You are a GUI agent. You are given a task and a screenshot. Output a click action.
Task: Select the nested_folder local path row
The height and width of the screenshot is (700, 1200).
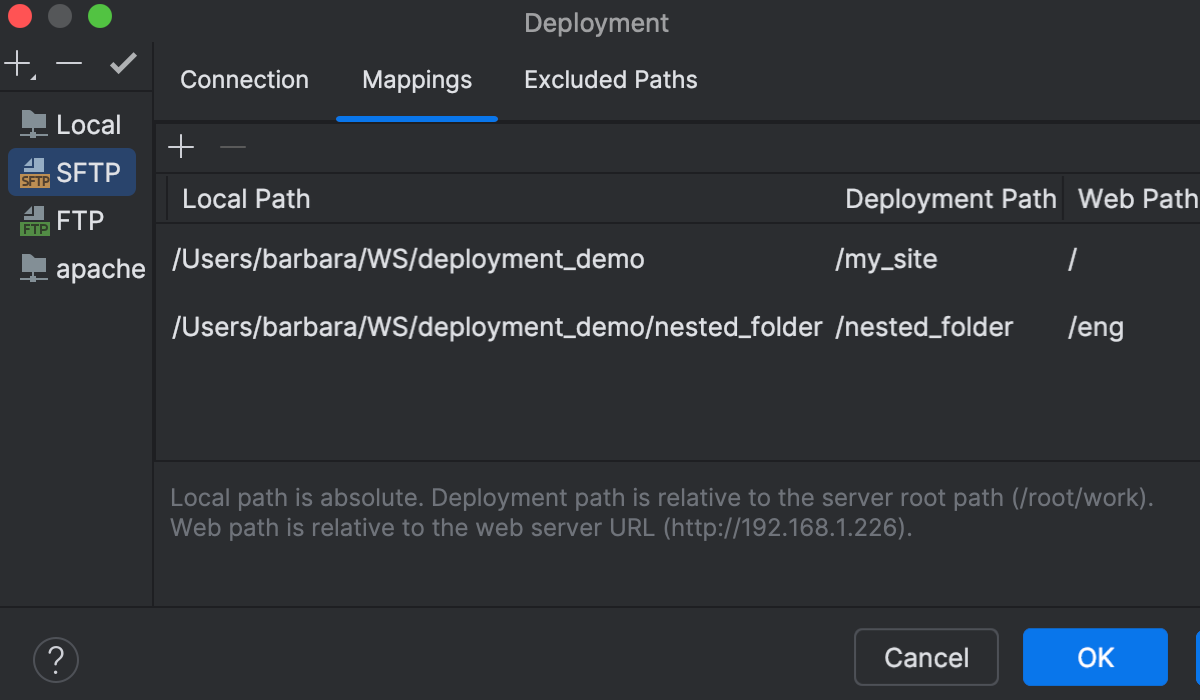[x=497, y=327]
